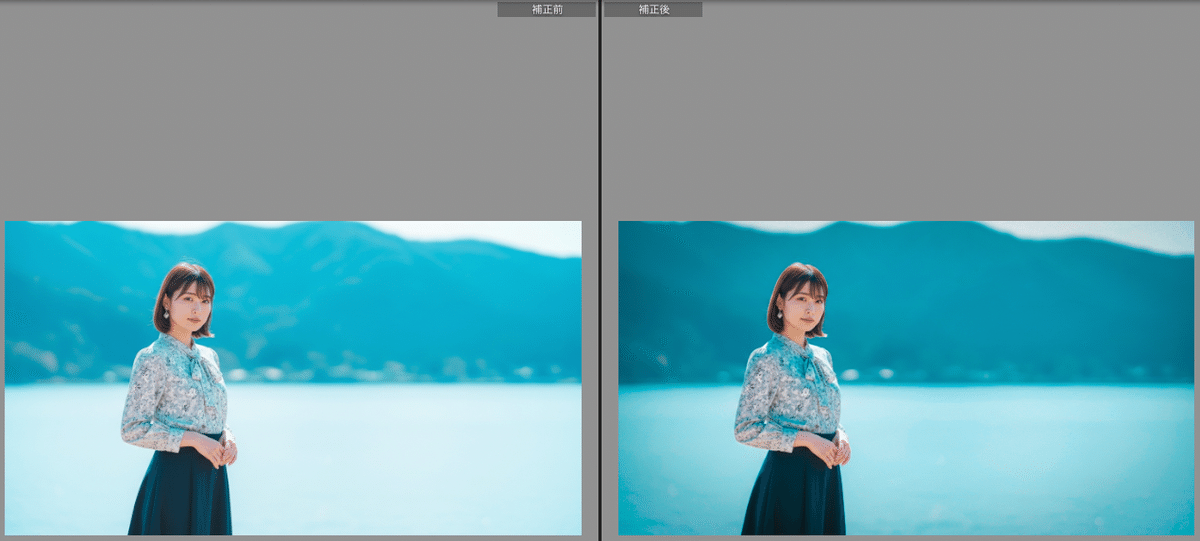
Task: Select the after (補正後) photo
Action: (x=905, y=377)
